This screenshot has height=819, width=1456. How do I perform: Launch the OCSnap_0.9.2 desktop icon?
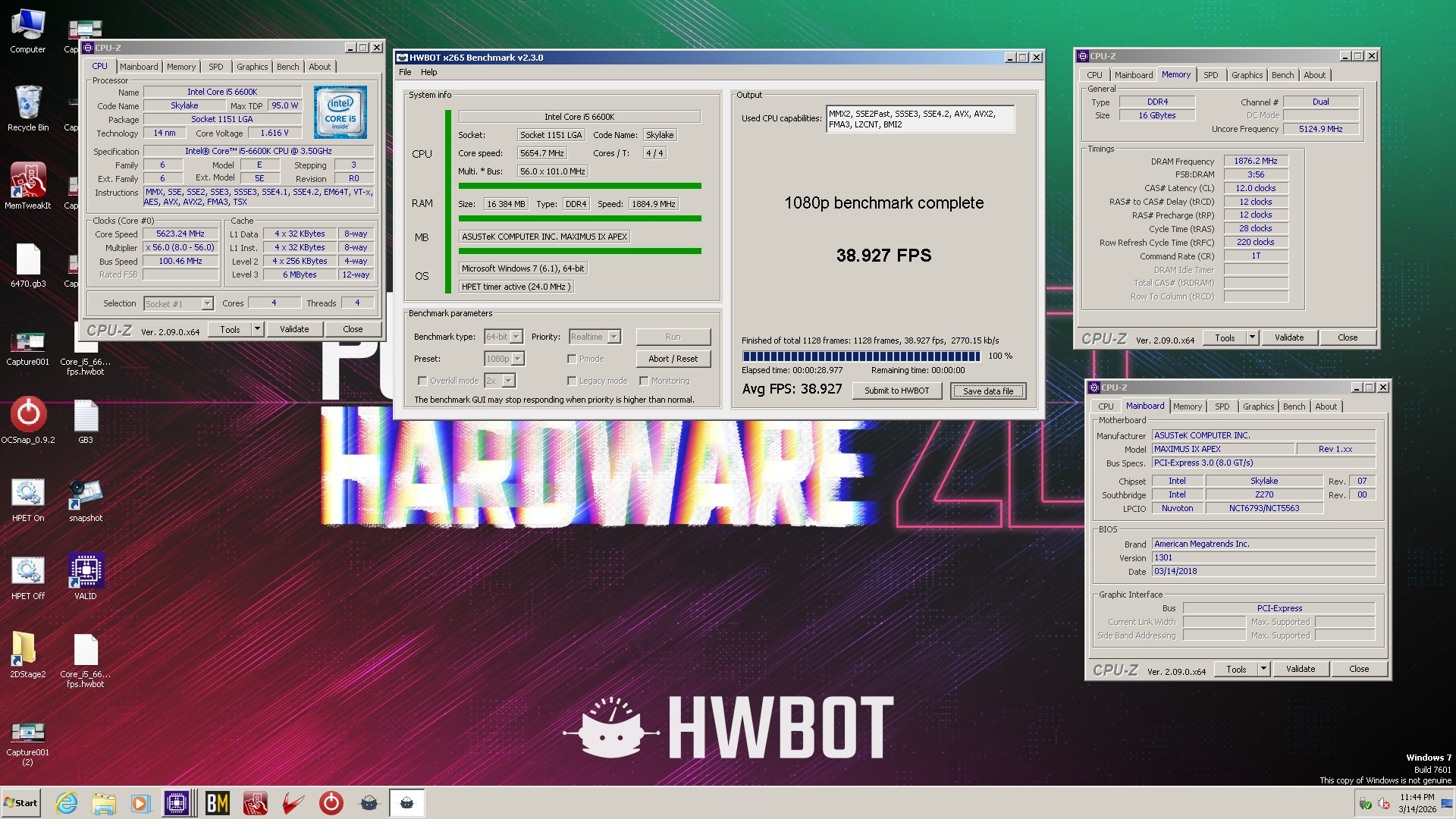point(28,420)
